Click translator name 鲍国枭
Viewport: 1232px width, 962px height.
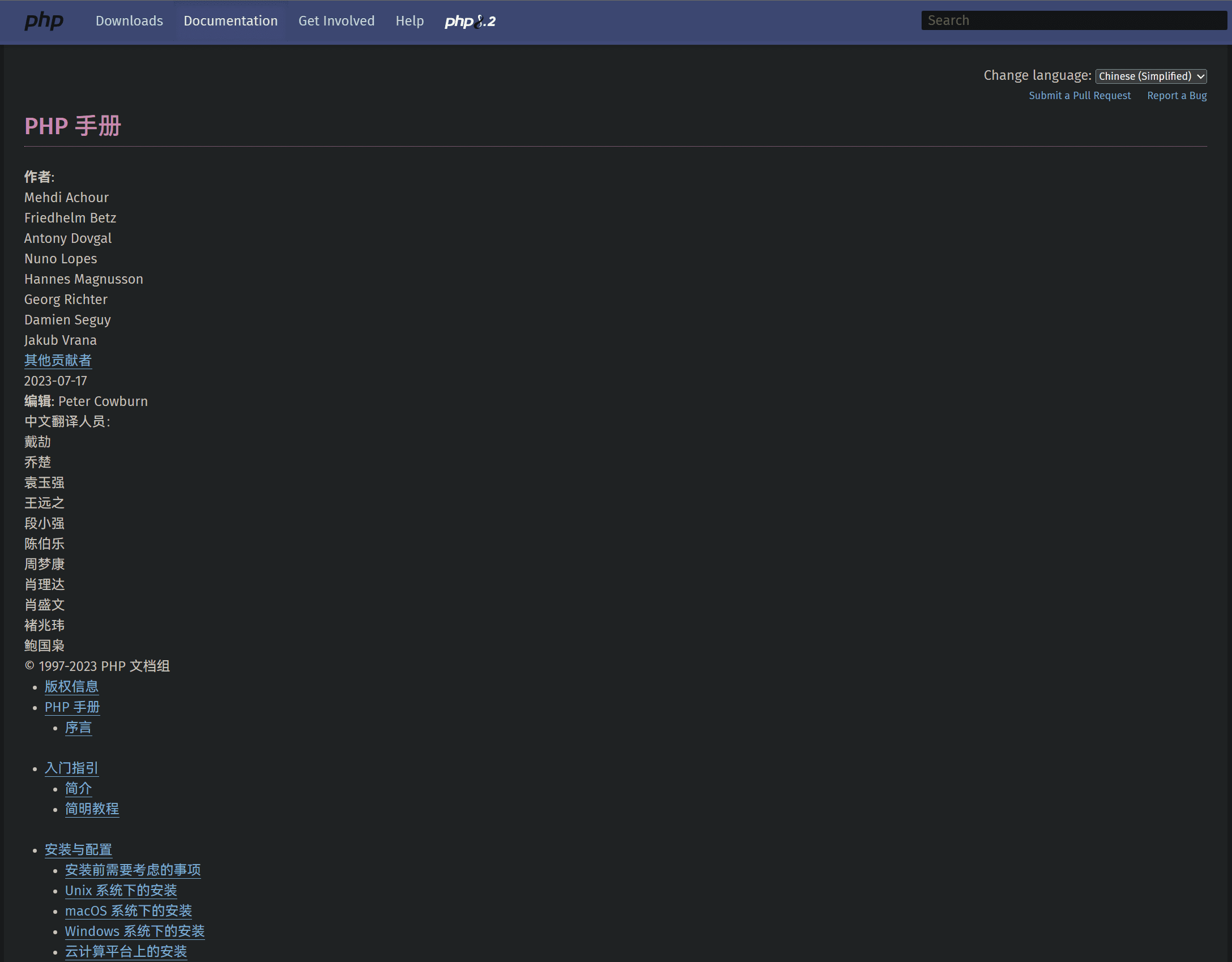coord(44,646)
